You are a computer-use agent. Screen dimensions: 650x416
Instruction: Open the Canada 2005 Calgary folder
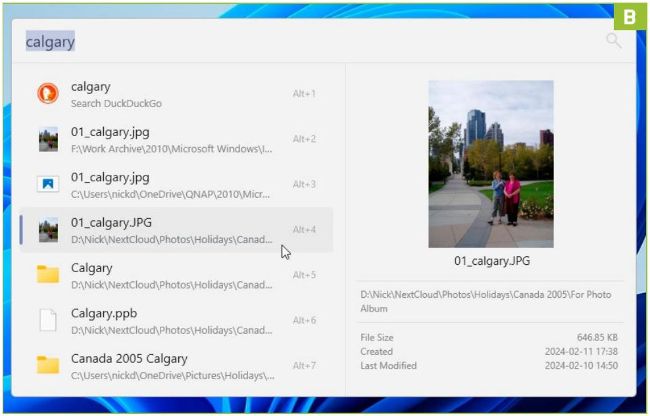176,366
